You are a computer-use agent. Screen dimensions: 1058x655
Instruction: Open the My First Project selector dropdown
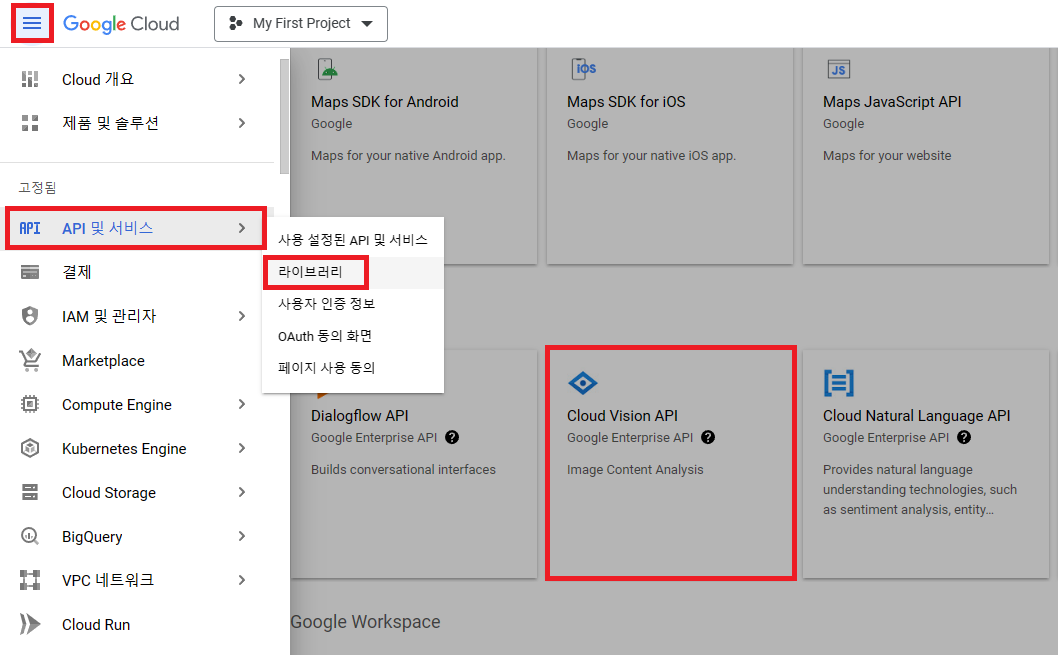pyautogui.click(x=300, y=24)
